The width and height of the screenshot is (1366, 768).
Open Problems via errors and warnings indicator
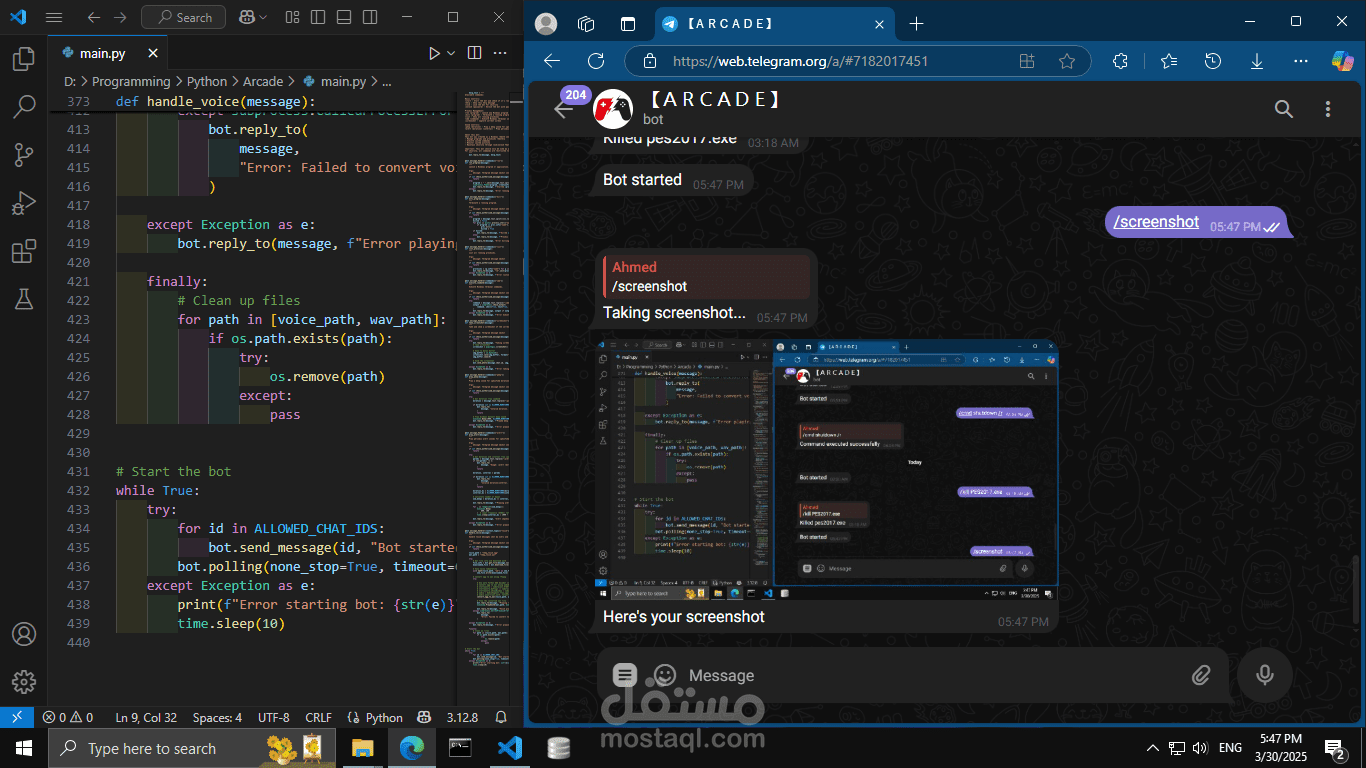click(67, 717)
